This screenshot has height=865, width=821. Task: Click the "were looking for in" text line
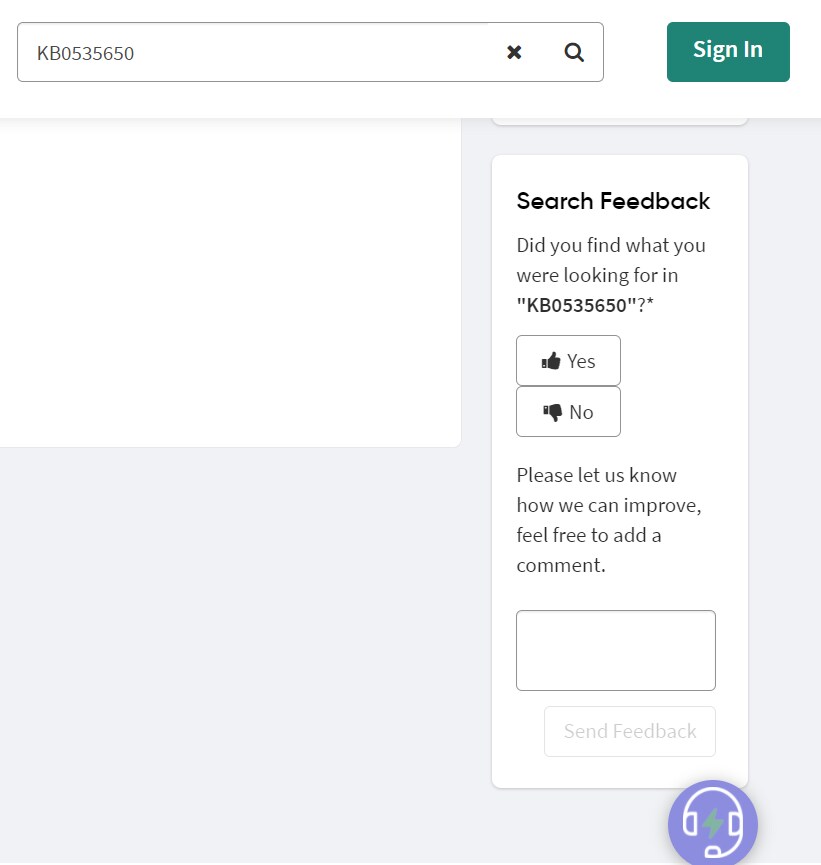pyautogui.click(x=598, y=275)
